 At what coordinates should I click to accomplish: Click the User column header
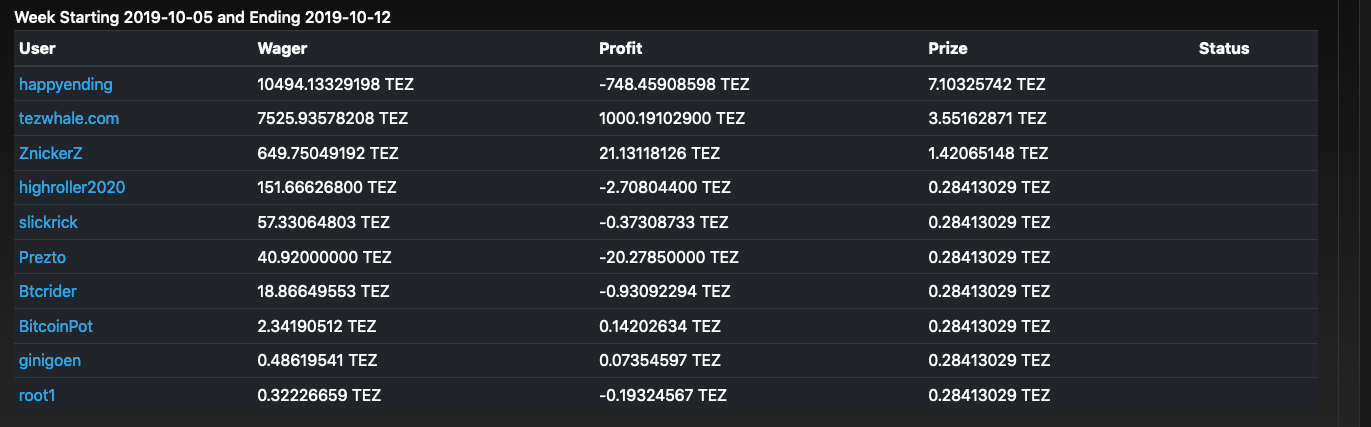coord(37,48)
